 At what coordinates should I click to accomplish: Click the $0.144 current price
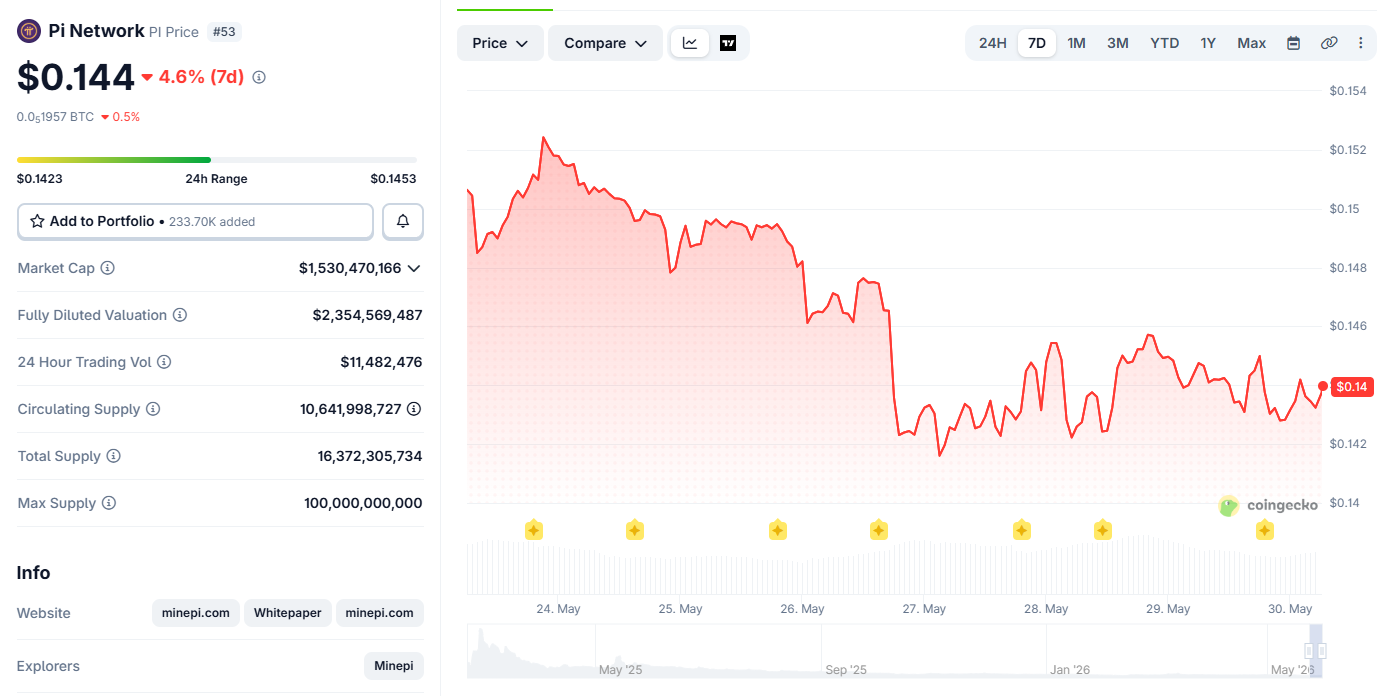pos(75,77)
